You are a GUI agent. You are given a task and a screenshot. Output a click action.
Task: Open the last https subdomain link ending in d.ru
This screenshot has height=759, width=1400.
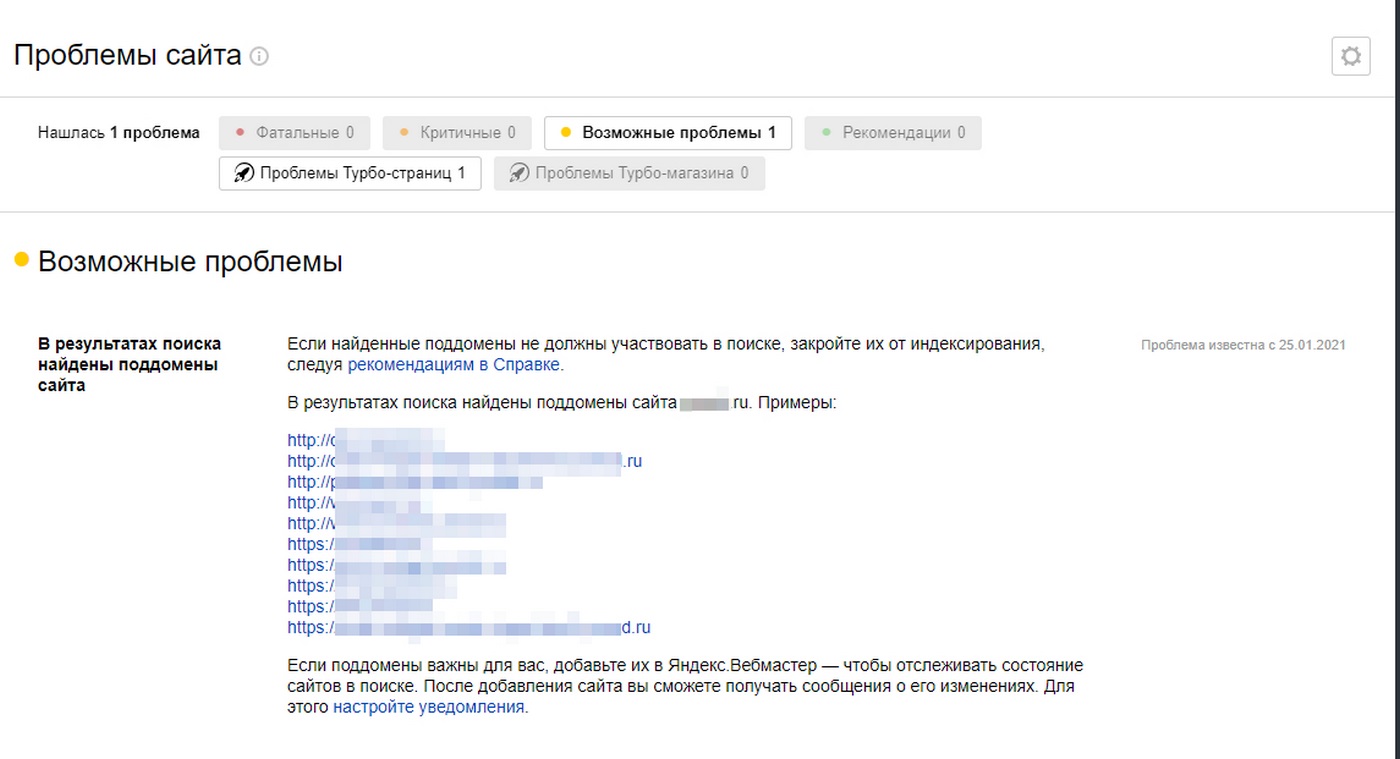[468, 628]
